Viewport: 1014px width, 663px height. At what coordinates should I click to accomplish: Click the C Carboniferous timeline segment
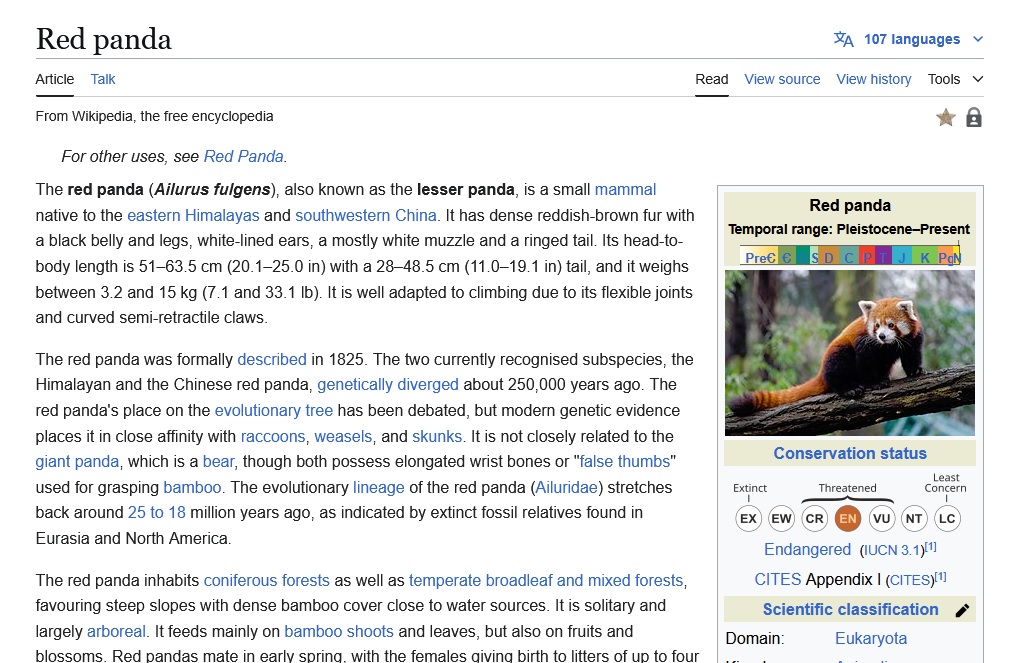(x=848, y=255)
